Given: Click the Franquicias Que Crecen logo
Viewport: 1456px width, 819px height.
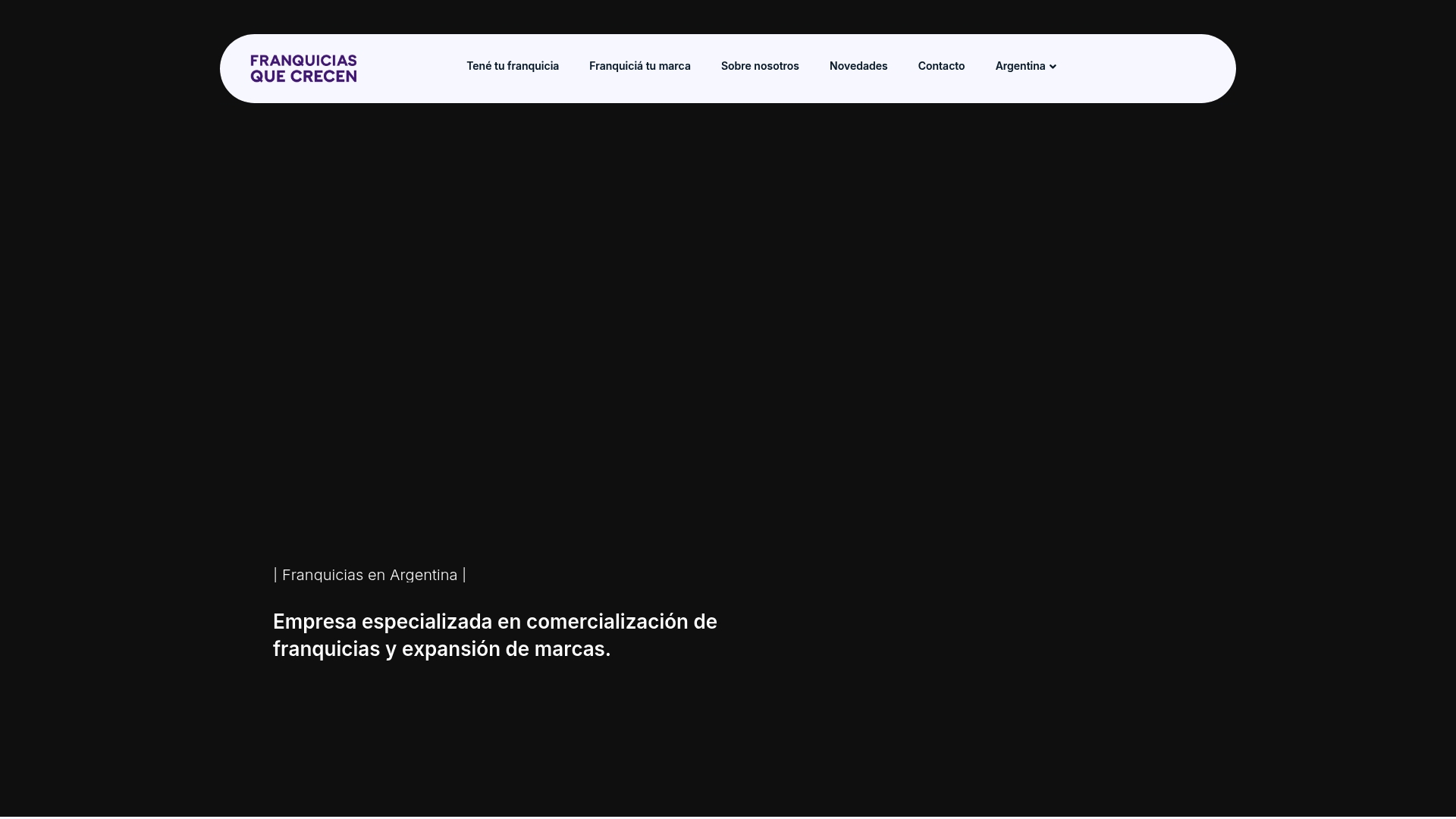Looking at the screenshot, I should [303, 67].
